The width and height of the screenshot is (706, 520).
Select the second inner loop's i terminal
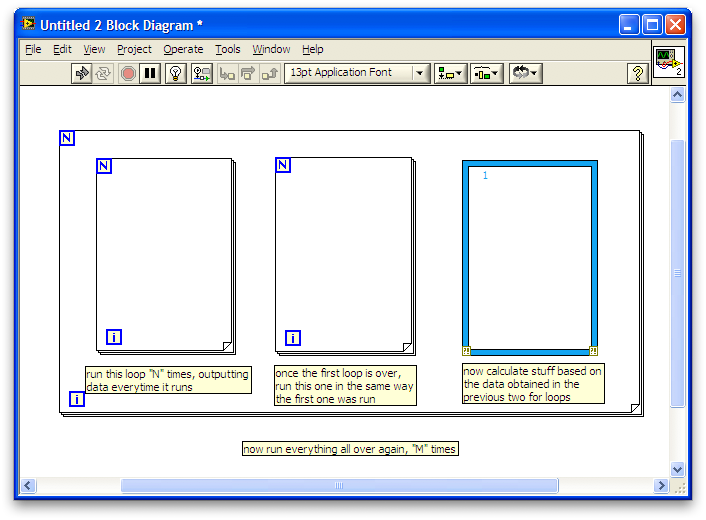point(293,338)
